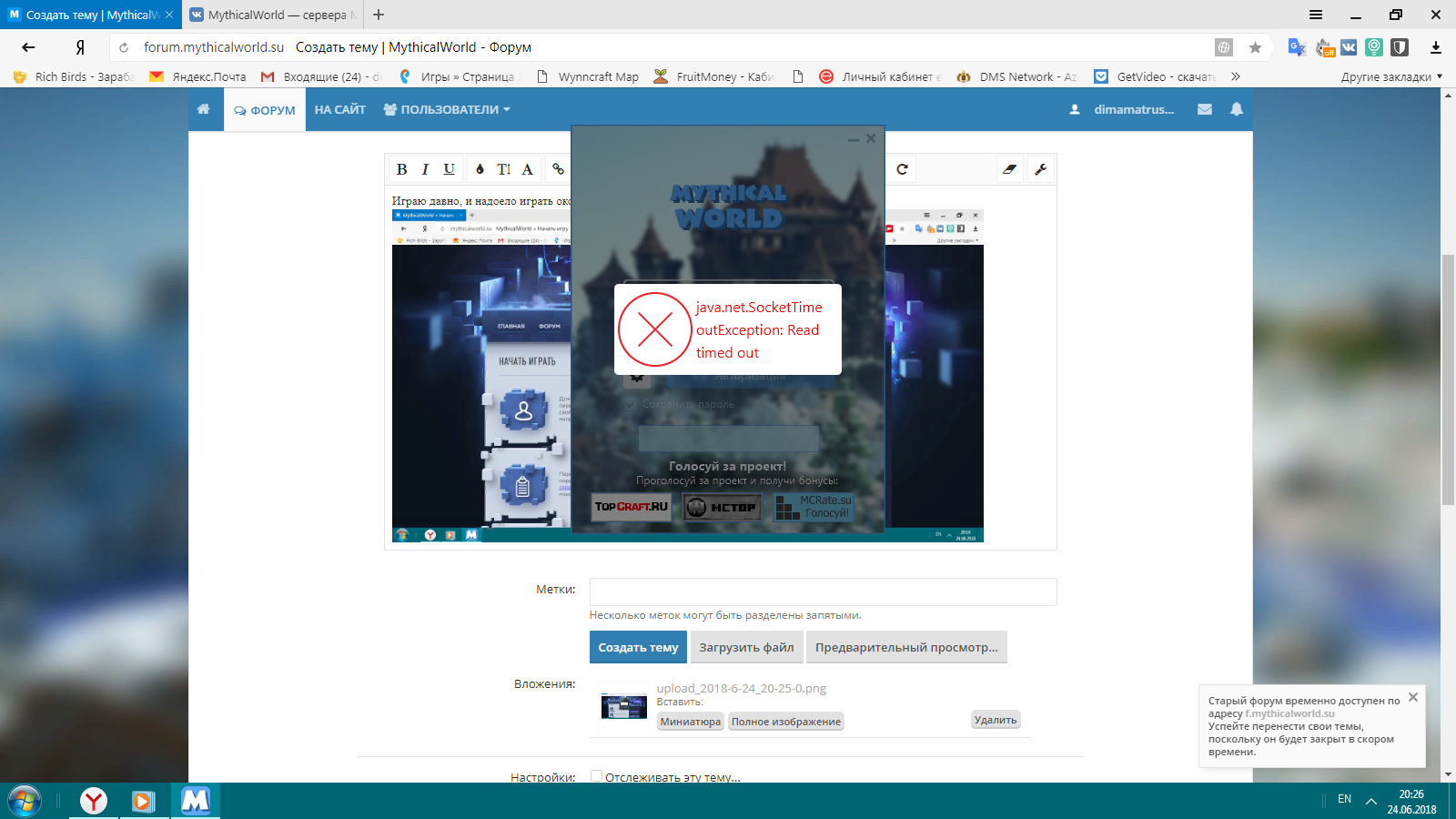Insert attachment as 'Миниатюра'
Image resolution: width=1456 pixels, height=819 pixels.
pos(691,722)
